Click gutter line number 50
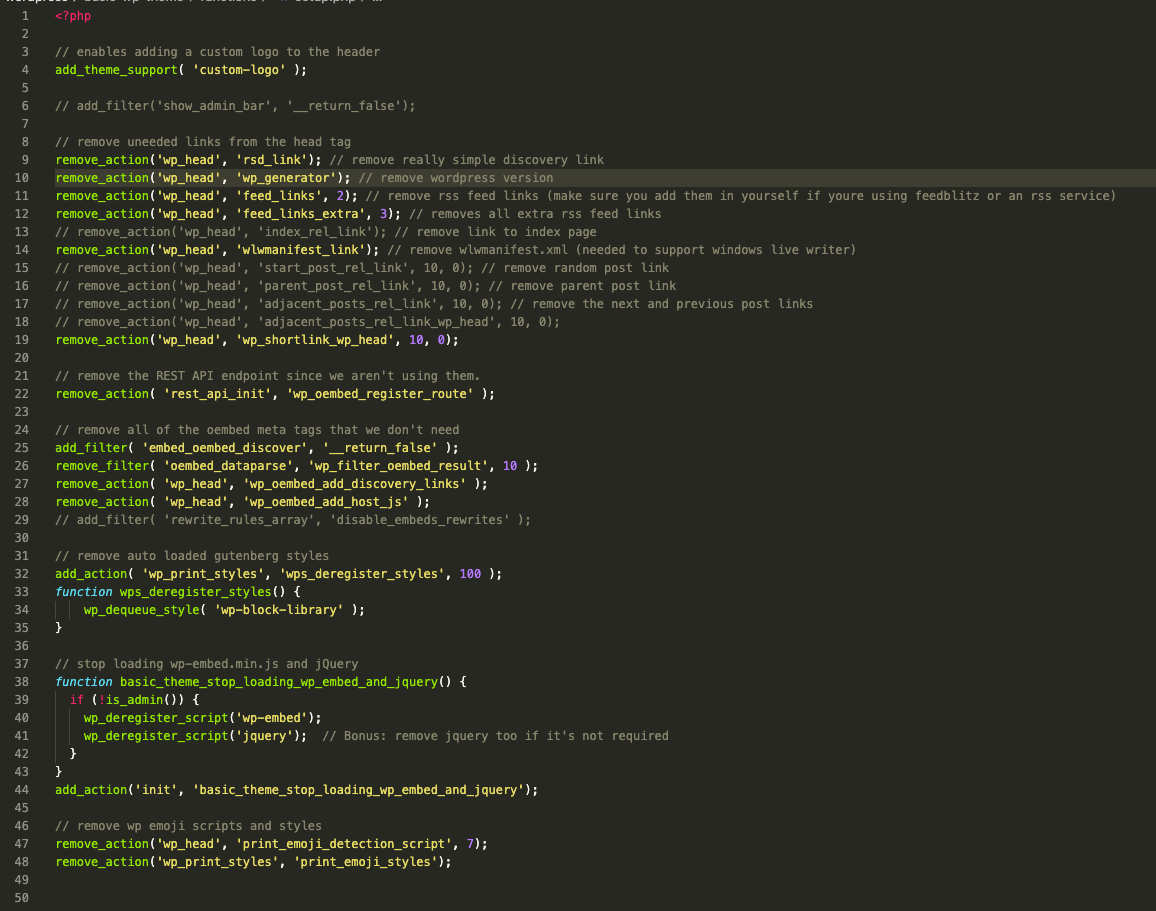 click(22, 898)
